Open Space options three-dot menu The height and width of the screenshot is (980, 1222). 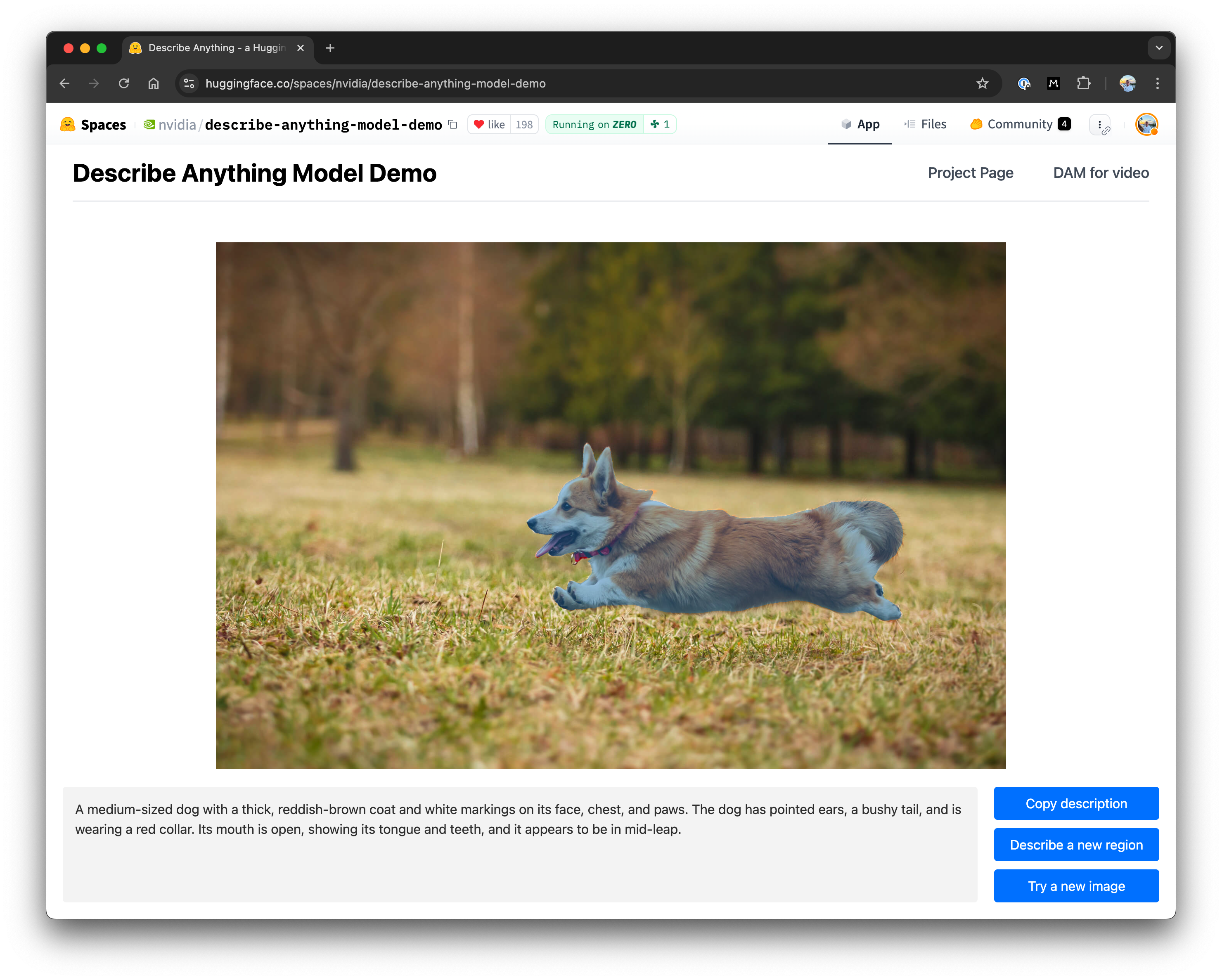tap(1099, 124)
